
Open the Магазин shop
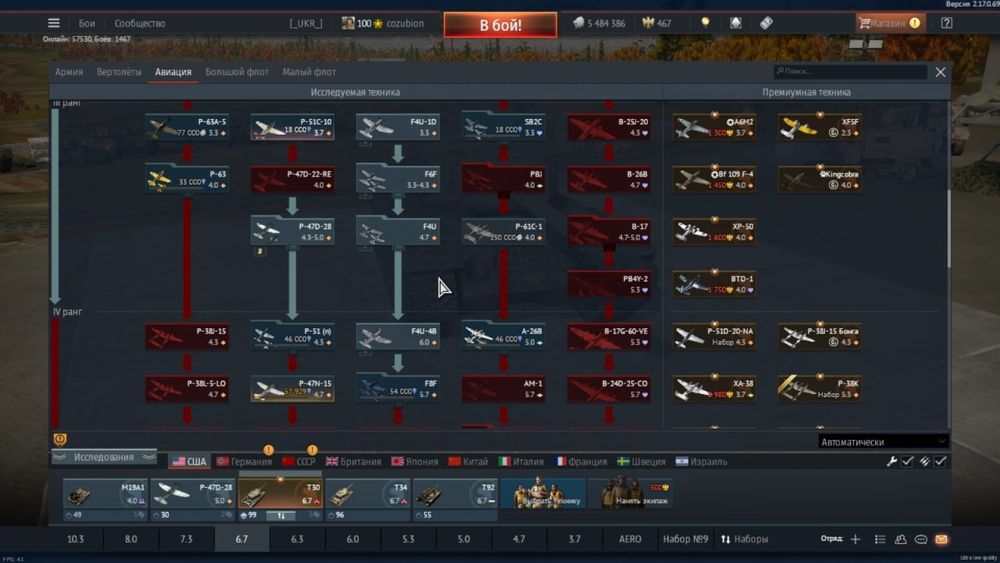[x=888, y=23]
